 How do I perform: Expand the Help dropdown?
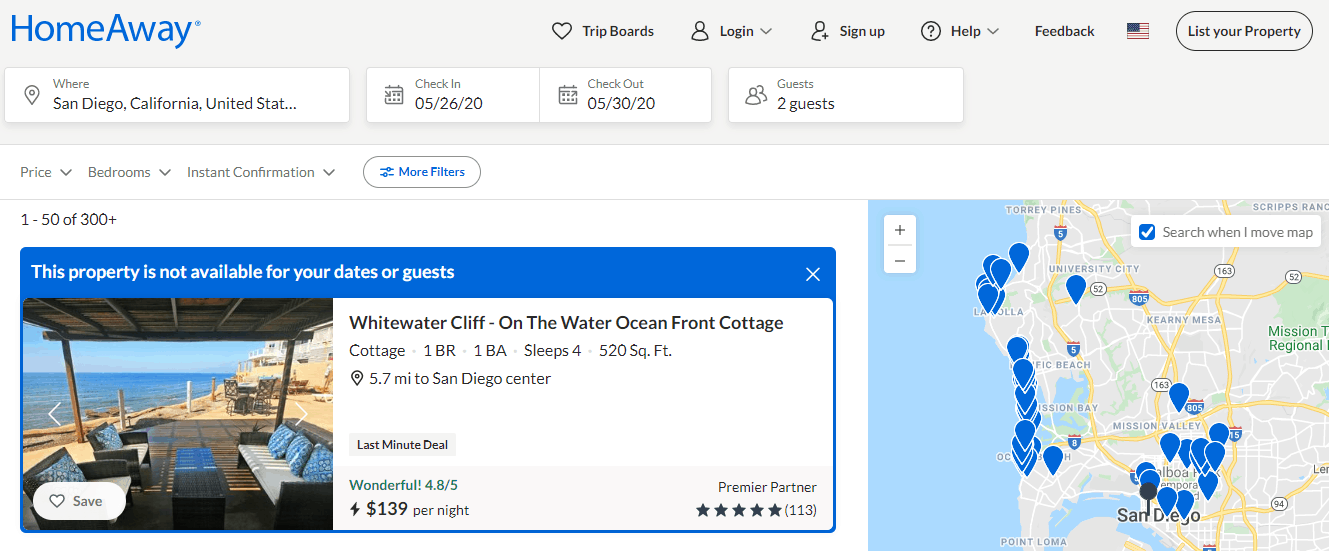coord(960,31)
